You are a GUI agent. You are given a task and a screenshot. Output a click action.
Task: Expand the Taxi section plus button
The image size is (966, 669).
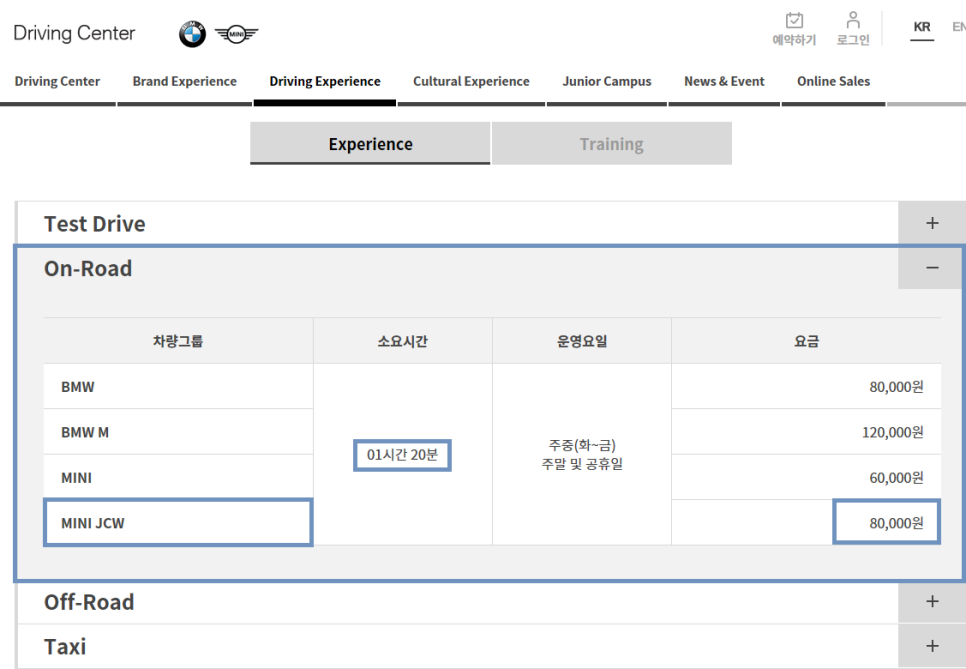click(x=932, y=646)
